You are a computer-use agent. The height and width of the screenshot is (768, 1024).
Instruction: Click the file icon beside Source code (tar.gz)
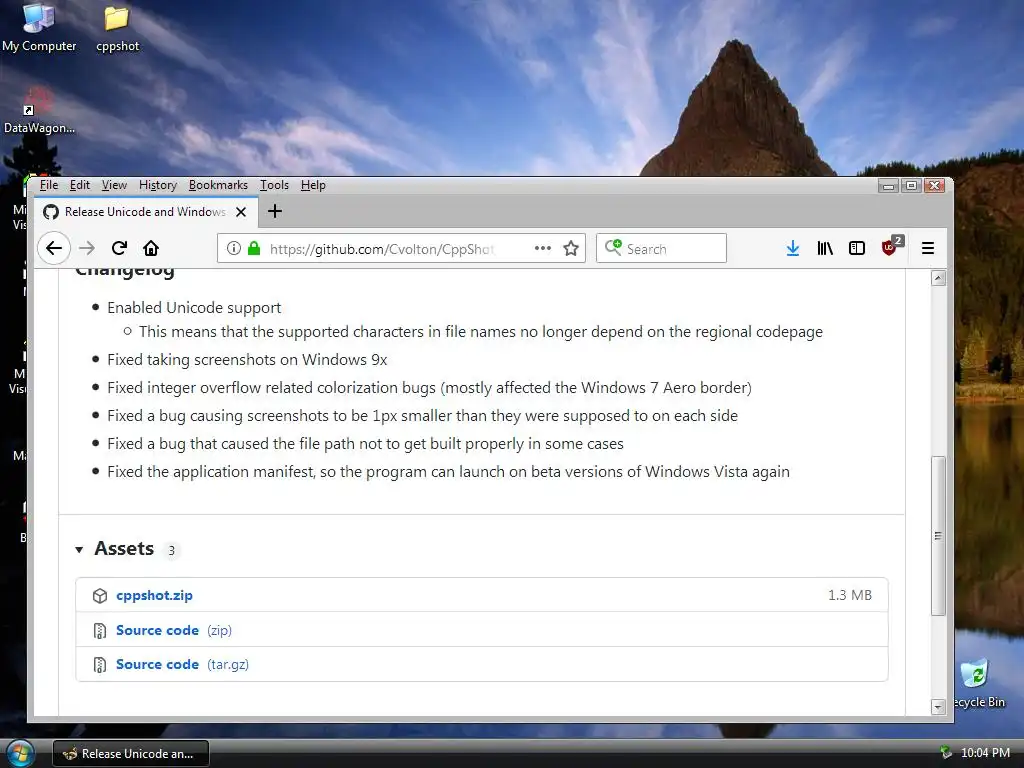[100, 665]
